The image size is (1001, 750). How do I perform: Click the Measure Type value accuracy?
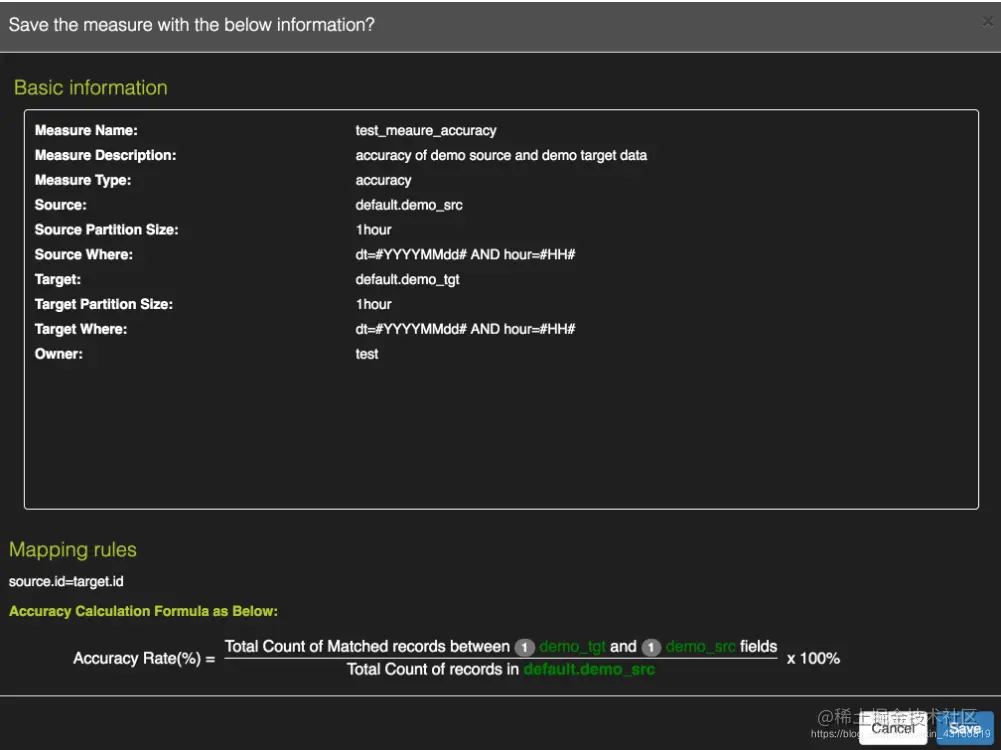[x=383, y=180]
